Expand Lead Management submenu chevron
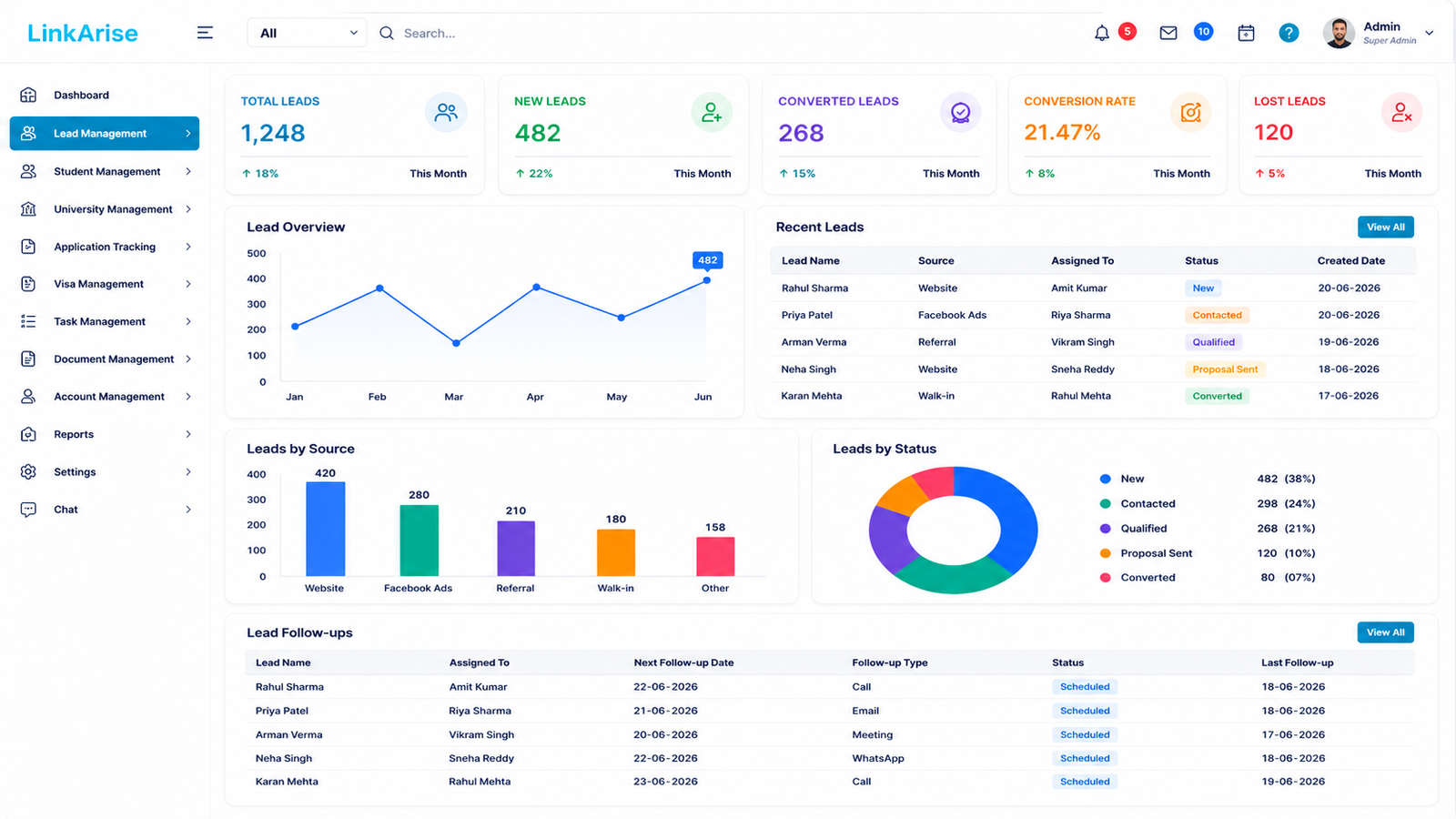 coord(188,133)
